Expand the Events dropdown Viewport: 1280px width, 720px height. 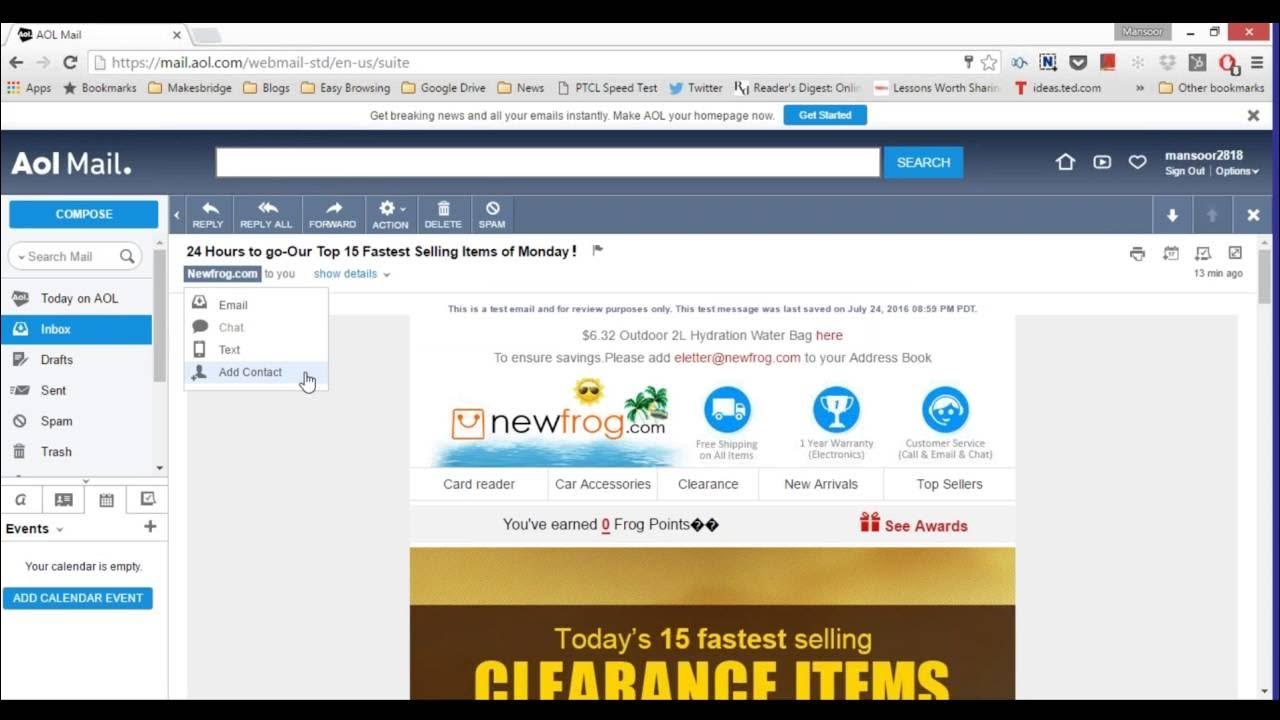tap(35, 529)
